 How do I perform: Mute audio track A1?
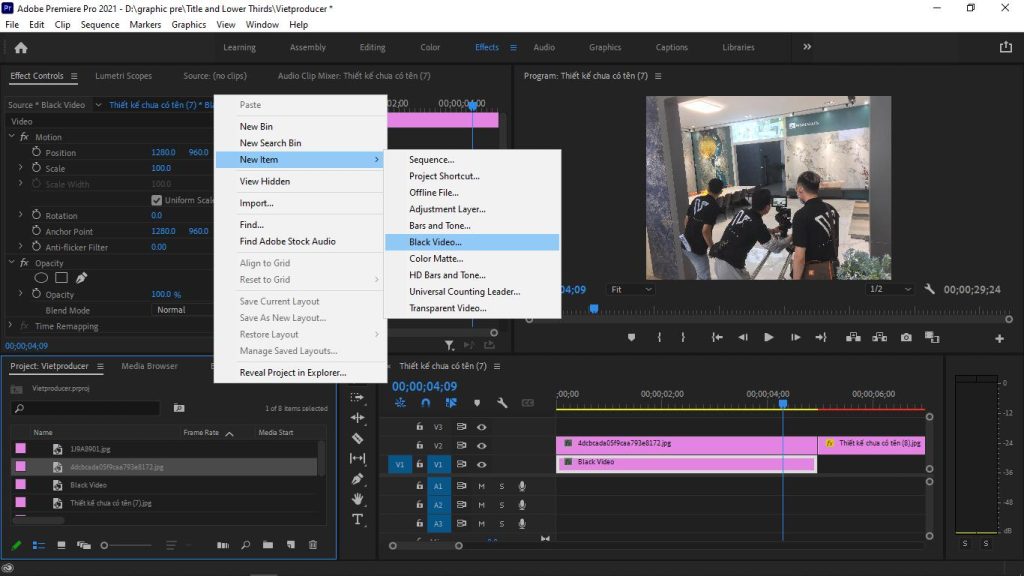pyautogui.click(x=481, y=487)
